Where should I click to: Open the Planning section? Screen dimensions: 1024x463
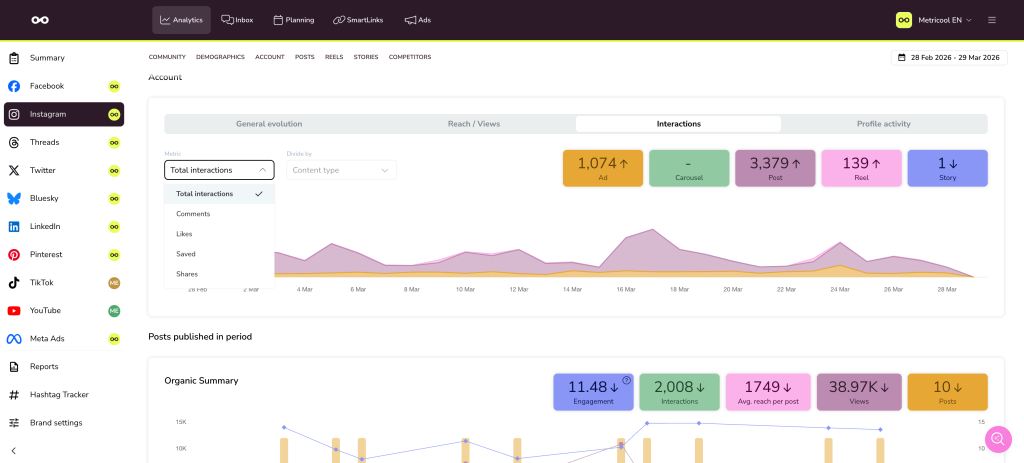click(293, 20)
